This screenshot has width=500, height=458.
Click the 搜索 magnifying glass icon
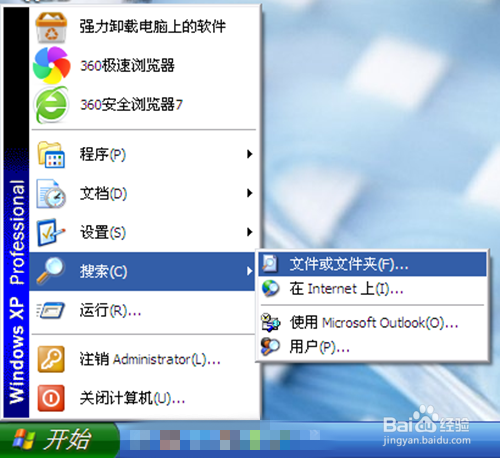[51, 271]
